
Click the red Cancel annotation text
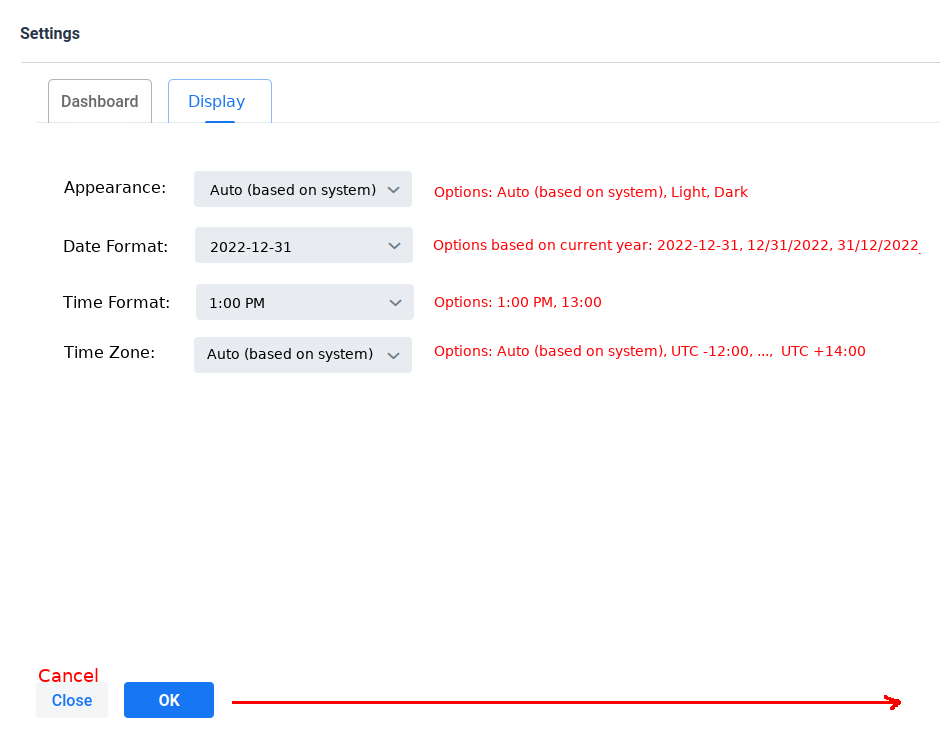(x=68, y=676)
